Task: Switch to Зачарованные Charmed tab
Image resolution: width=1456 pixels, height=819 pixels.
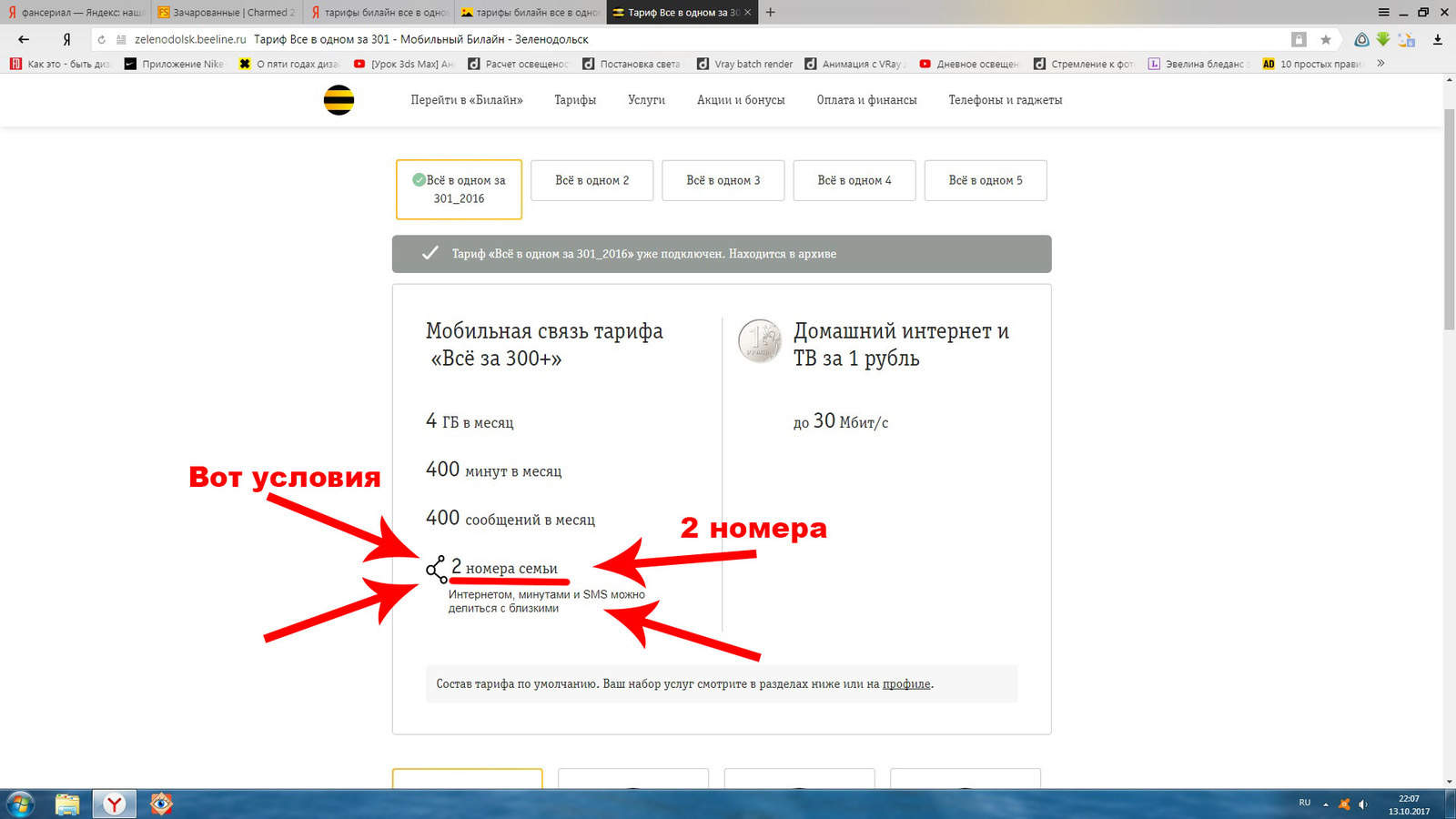Action: [x=226, y=12]
